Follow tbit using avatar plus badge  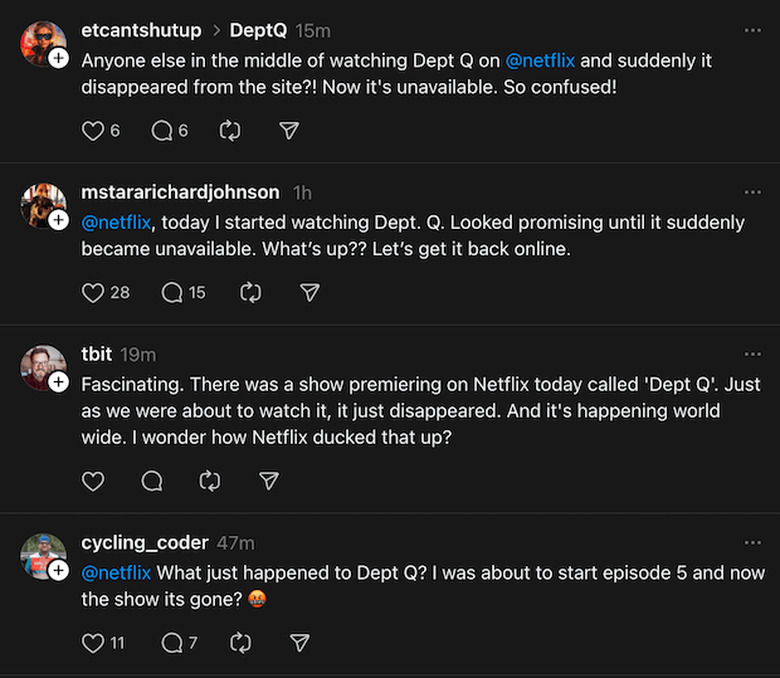[59, 383]
